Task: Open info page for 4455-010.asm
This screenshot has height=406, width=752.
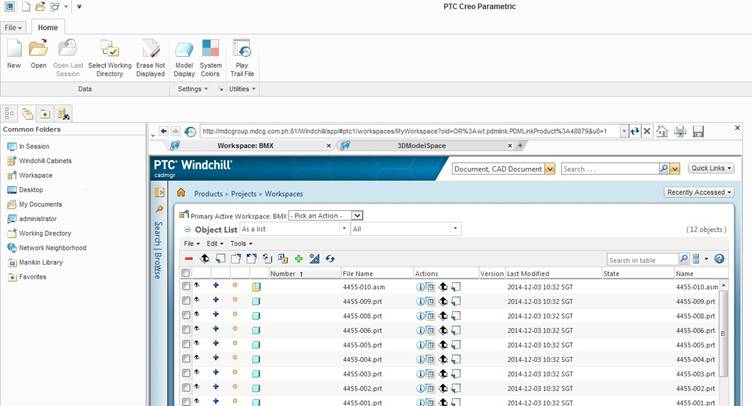Action: [420, 287]
